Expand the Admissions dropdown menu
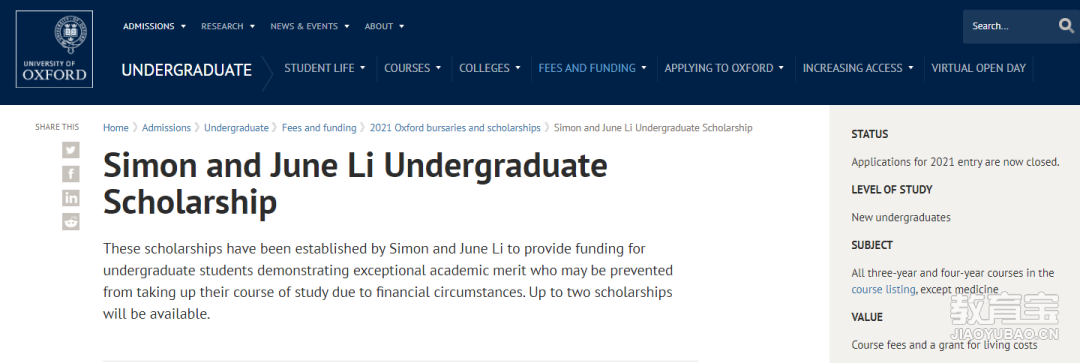The width and height of the screenshot is (1080, 363). pyautogui.click(x=154, y=26)
